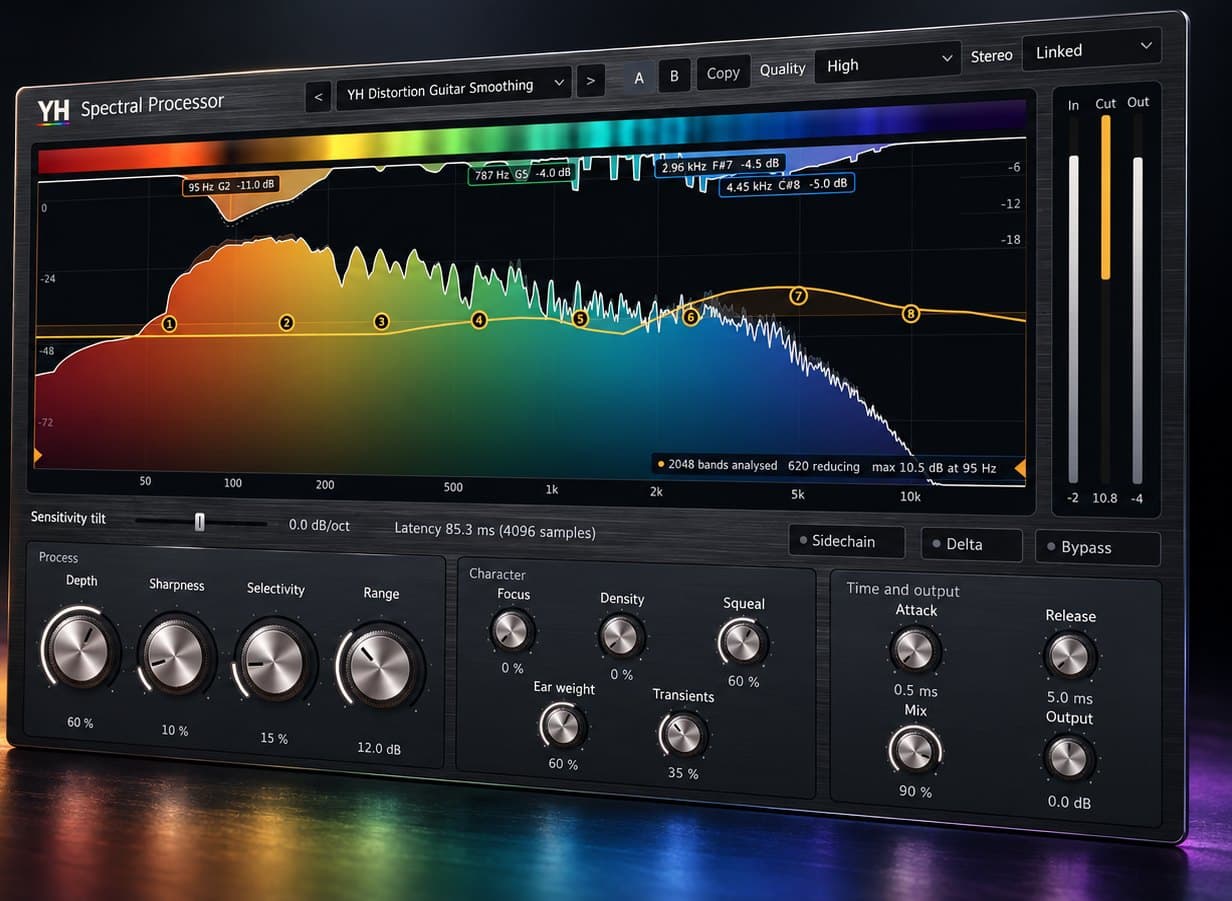Click the Selectivity knob
The width and height of the screenshot is (1232, 901).
click(x=274, y=661)
